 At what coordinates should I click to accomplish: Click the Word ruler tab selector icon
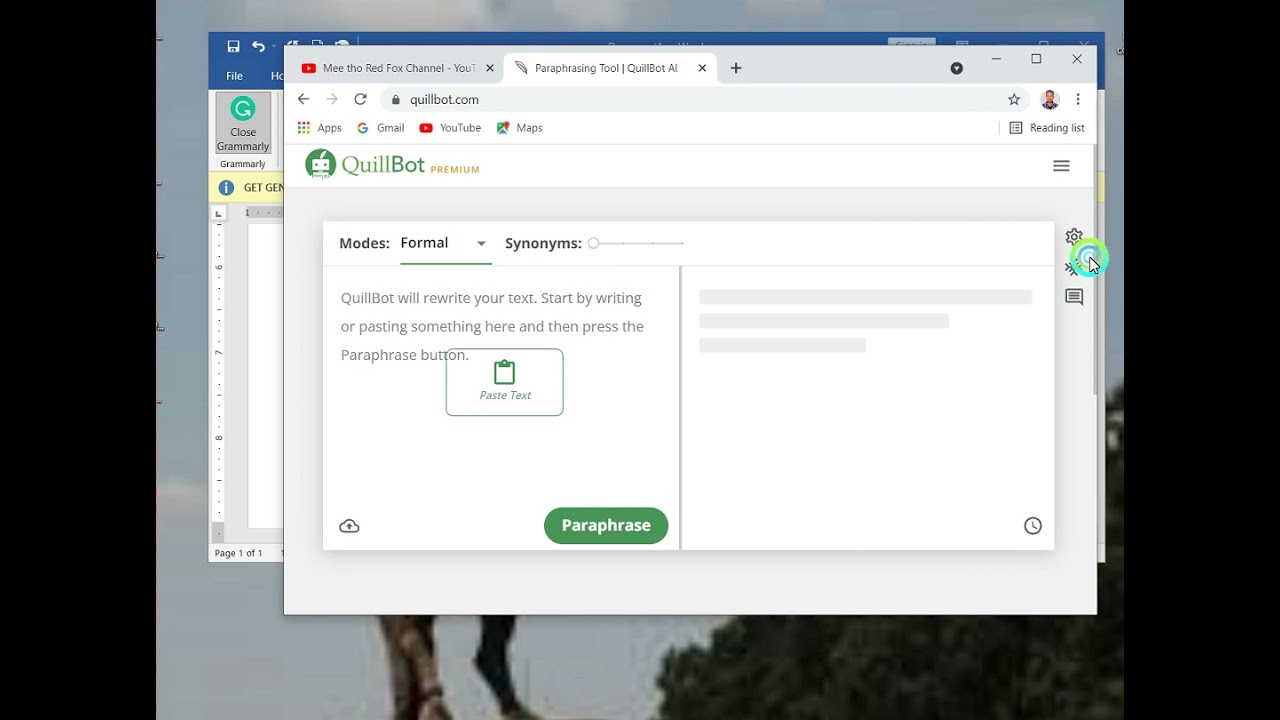218,213
